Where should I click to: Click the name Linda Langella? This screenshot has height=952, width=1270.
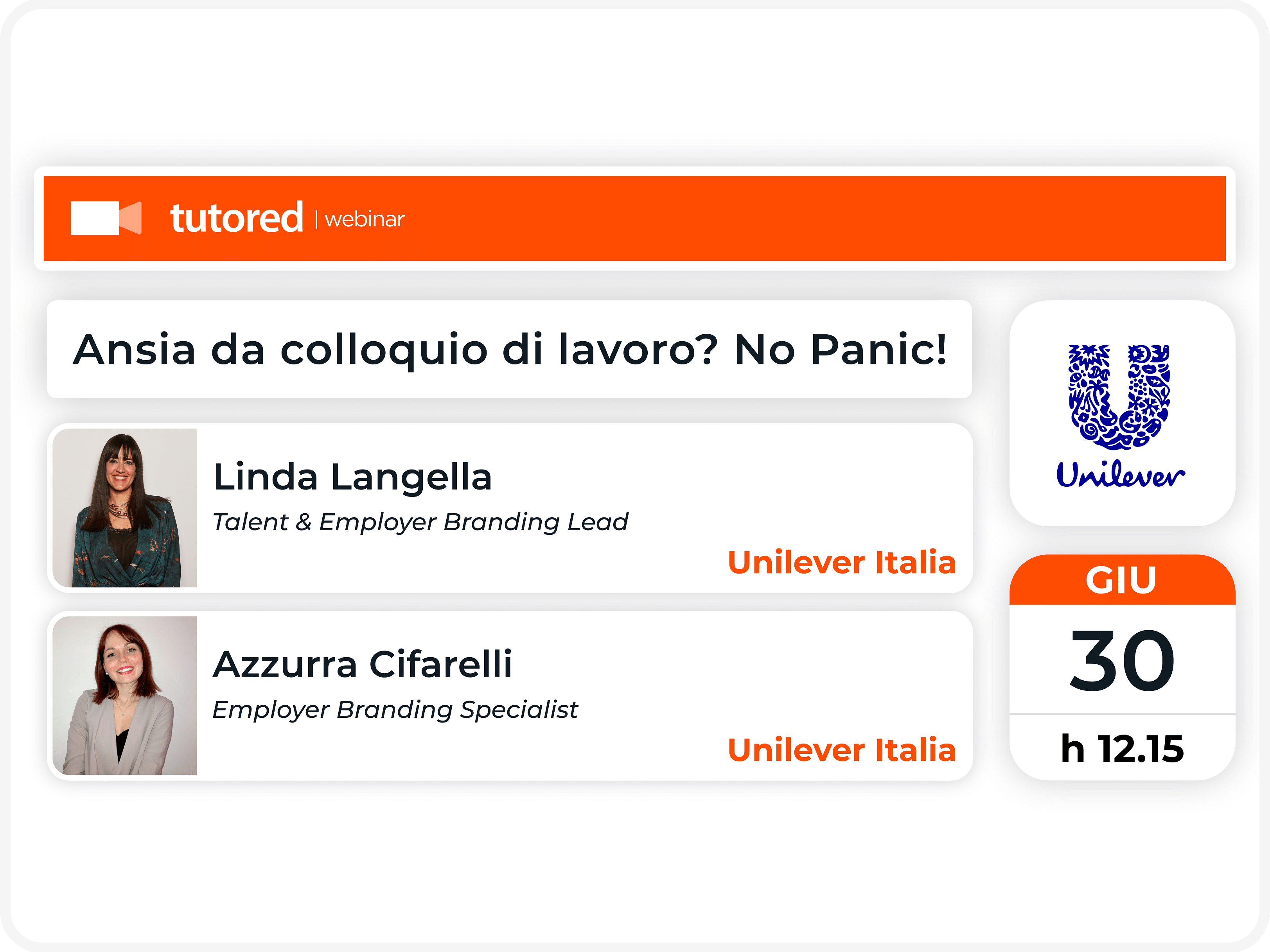(352, 477)
